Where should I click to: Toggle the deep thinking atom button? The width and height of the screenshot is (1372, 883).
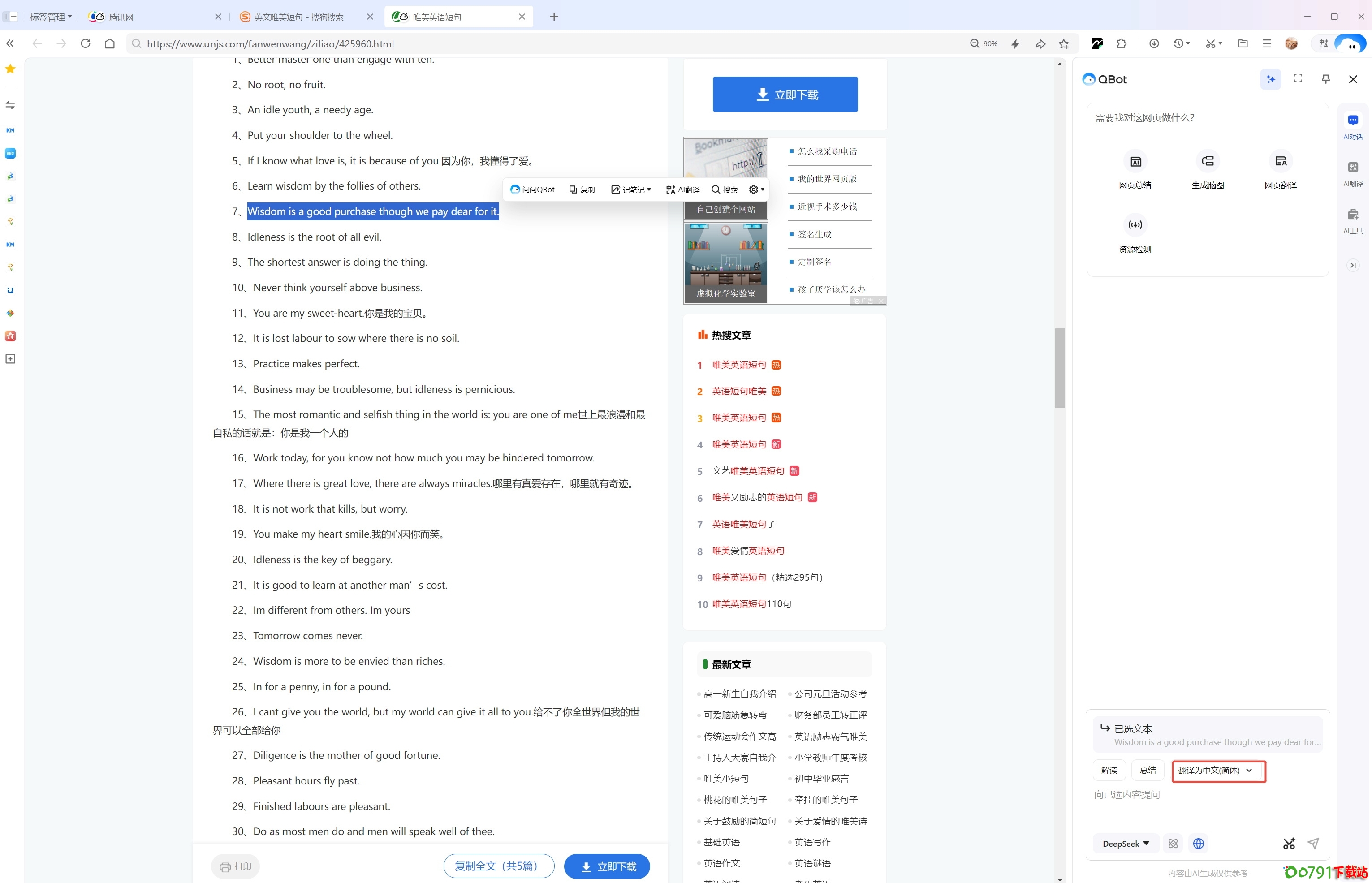(x=1173, y=844)
